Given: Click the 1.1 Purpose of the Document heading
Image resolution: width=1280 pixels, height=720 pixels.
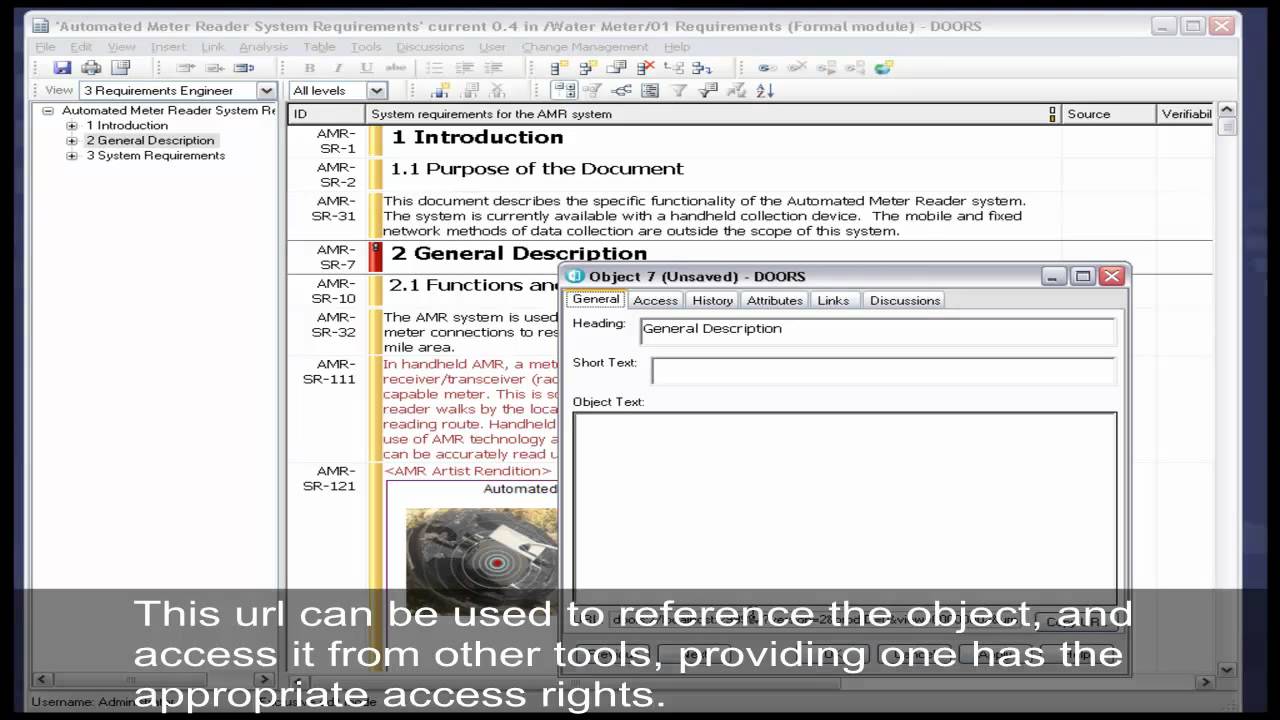Looking at the screenshot, I should pos(537,169).
